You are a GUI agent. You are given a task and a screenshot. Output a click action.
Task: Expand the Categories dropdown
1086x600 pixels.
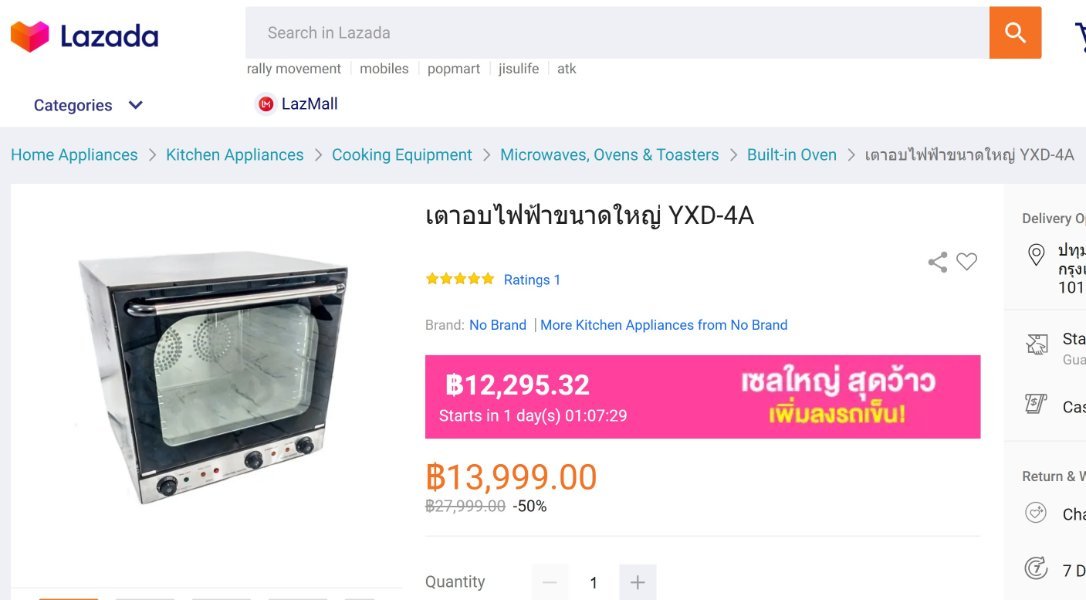(x=88, y=105)
